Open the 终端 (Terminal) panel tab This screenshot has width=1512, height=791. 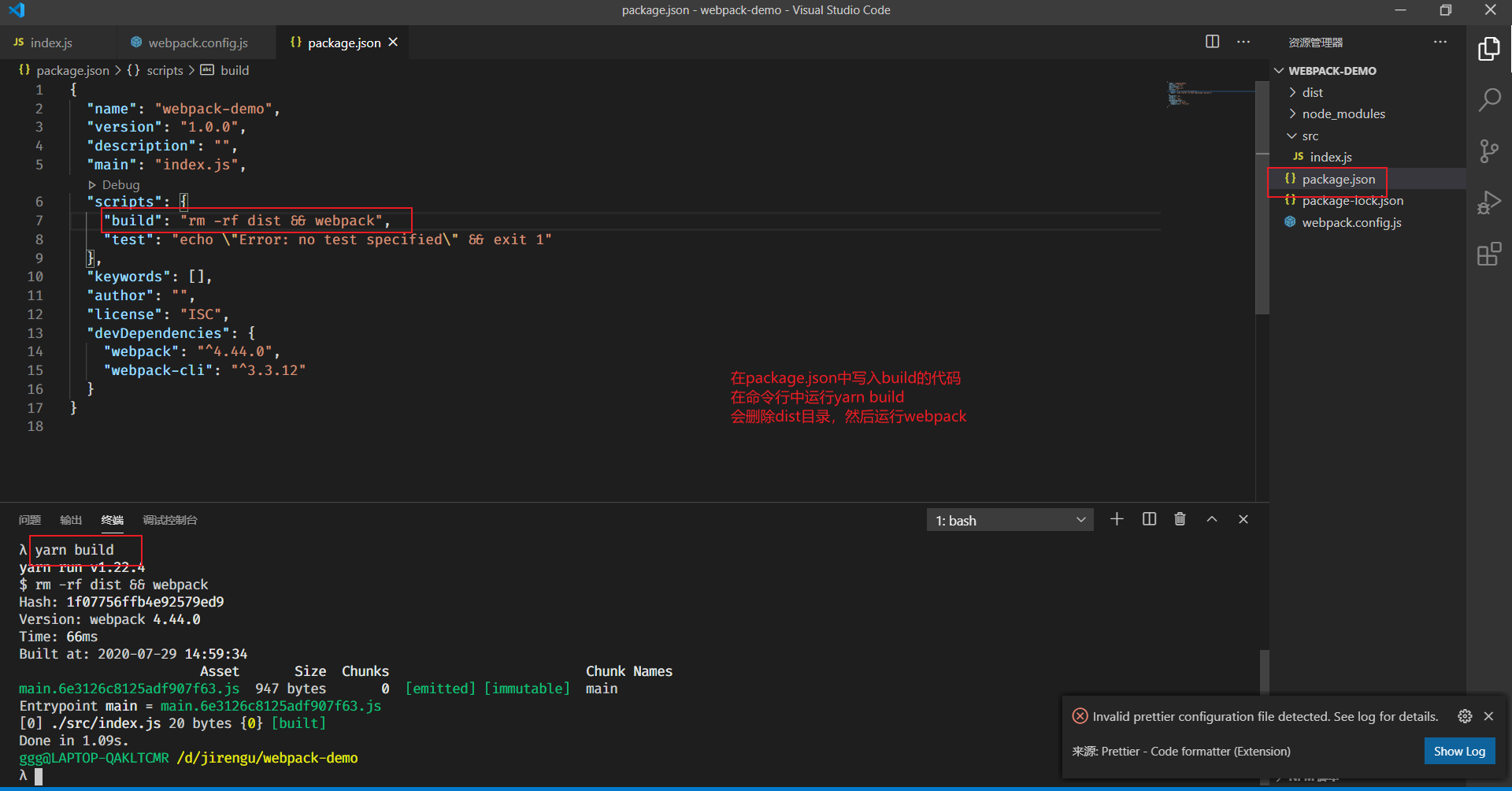[x=113, y=520]
